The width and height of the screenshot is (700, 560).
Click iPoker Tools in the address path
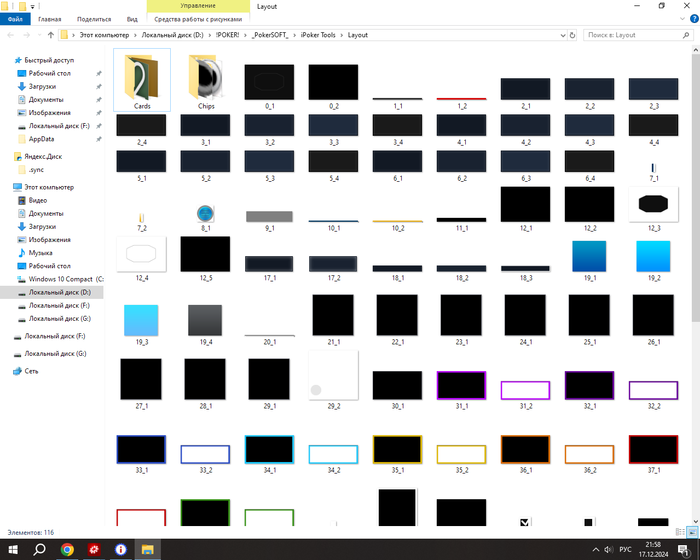click(318, 35)
